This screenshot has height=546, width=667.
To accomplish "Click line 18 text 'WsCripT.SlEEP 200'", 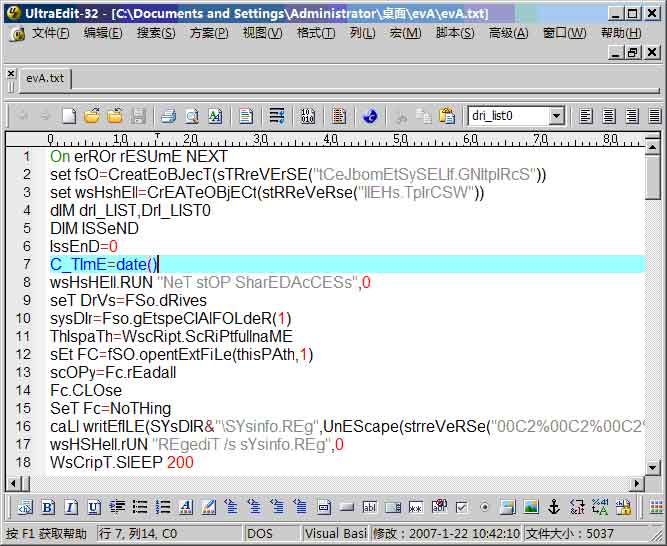I will [122, 462].
